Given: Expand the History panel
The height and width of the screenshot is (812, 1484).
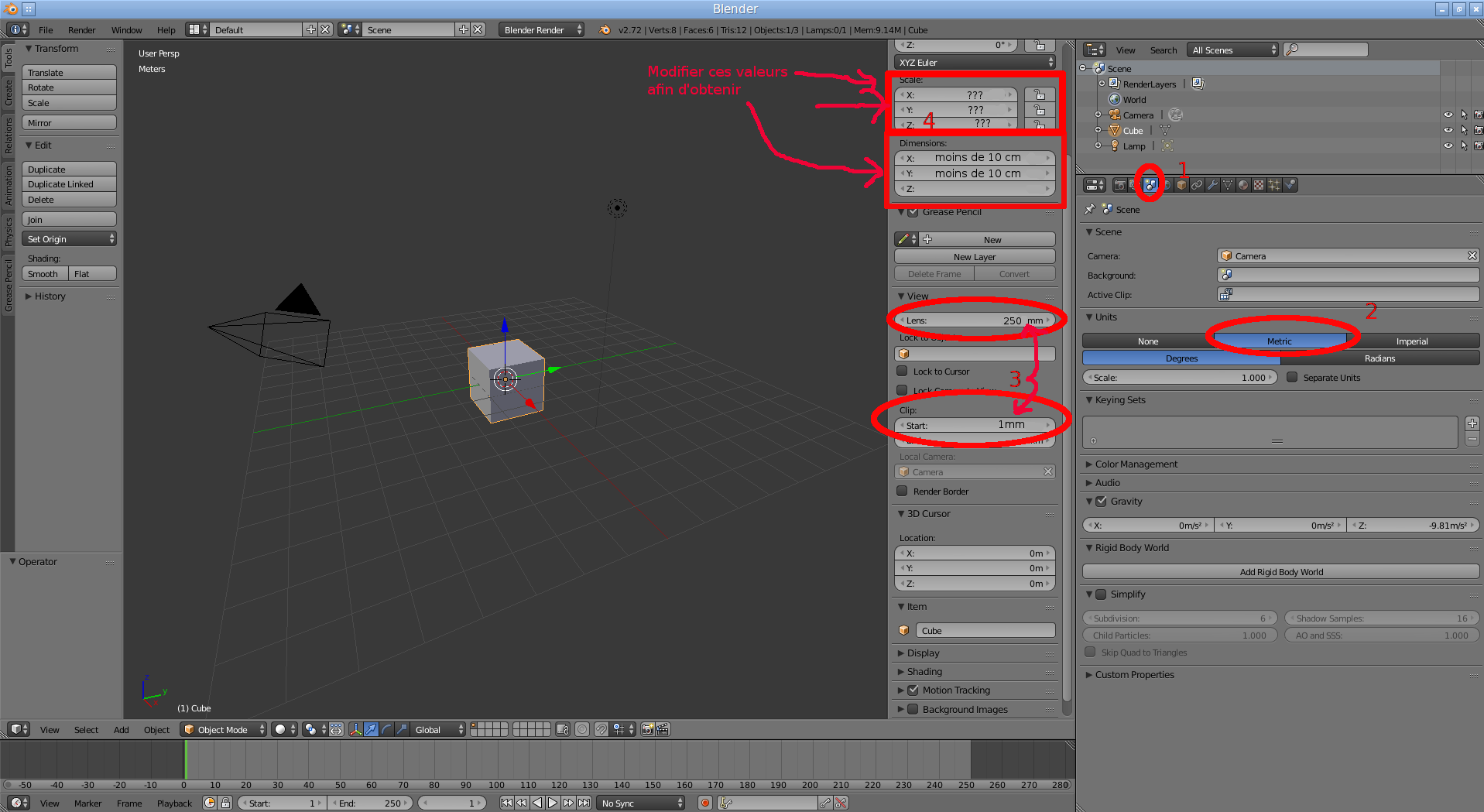Looking at the screenshot, I should click(50, 296).
